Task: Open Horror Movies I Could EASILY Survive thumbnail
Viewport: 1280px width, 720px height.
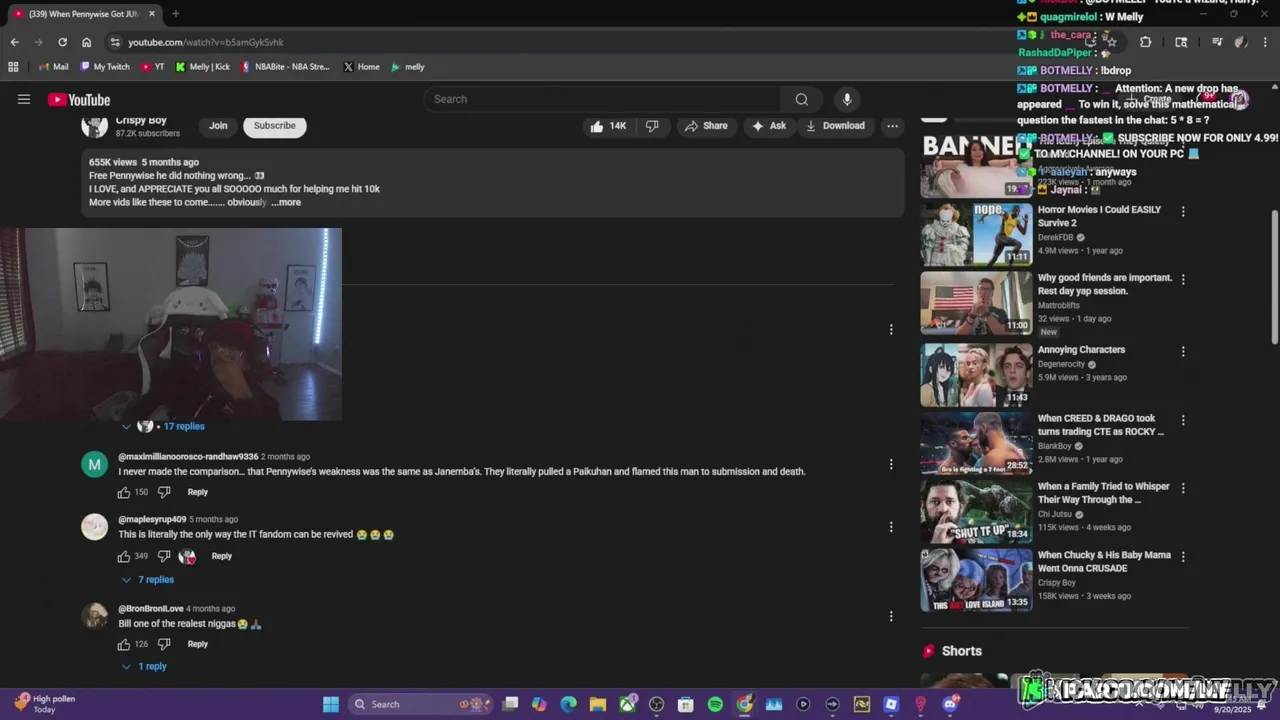Action: [x=976, y=234]
